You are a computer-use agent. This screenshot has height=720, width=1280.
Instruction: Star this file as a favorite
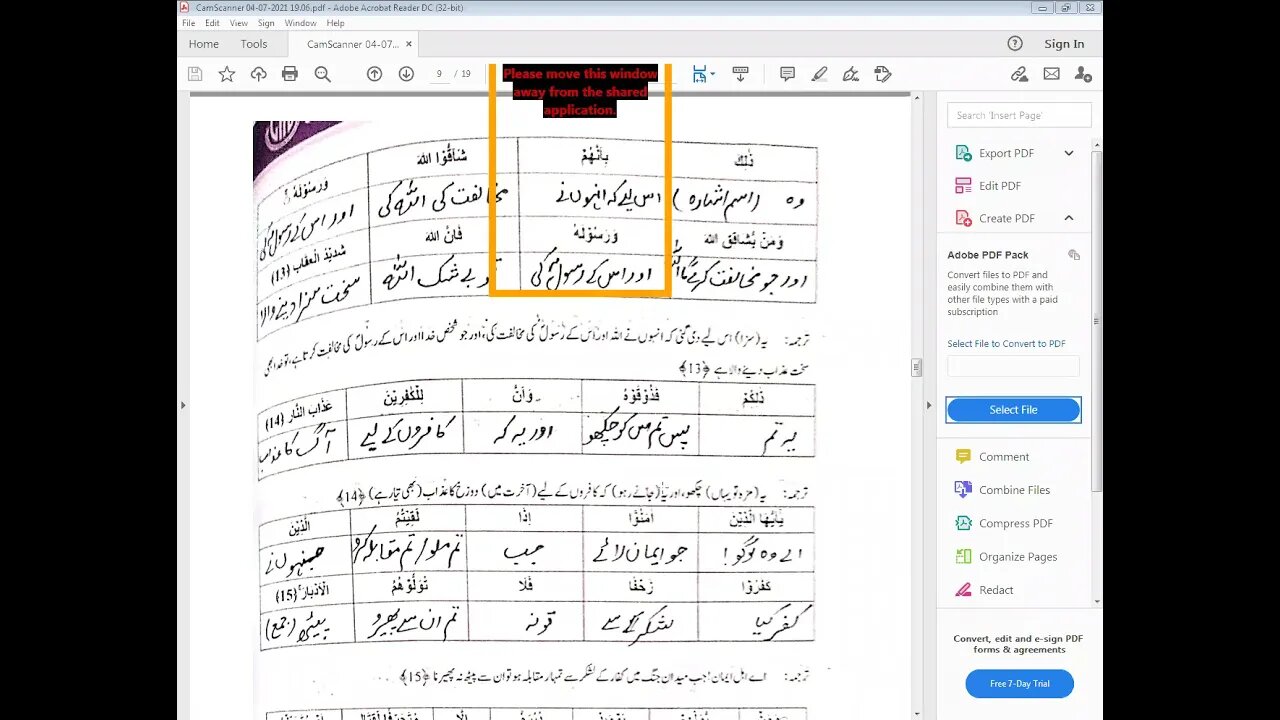227,74
